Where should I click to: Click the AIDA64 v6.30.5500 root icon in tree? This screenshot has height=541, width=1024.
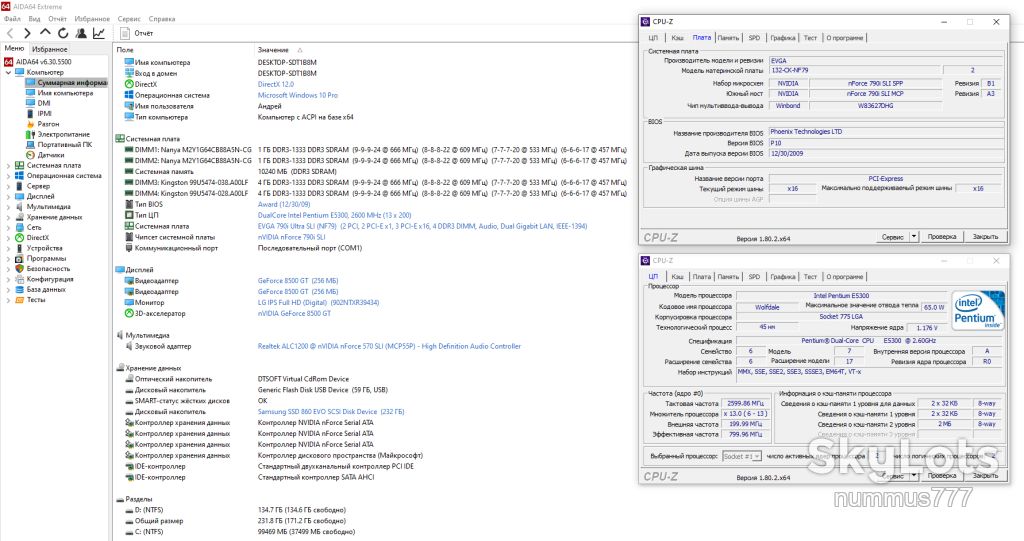[x=8, y=61]
